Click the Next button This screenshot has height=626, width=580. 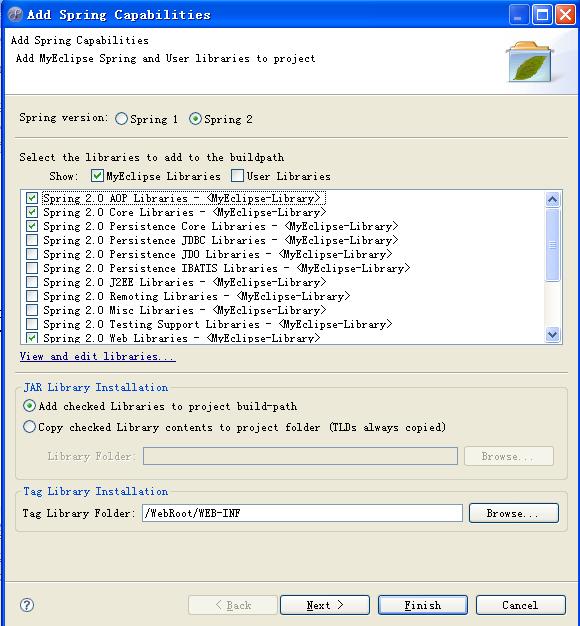tap(325, 605)
